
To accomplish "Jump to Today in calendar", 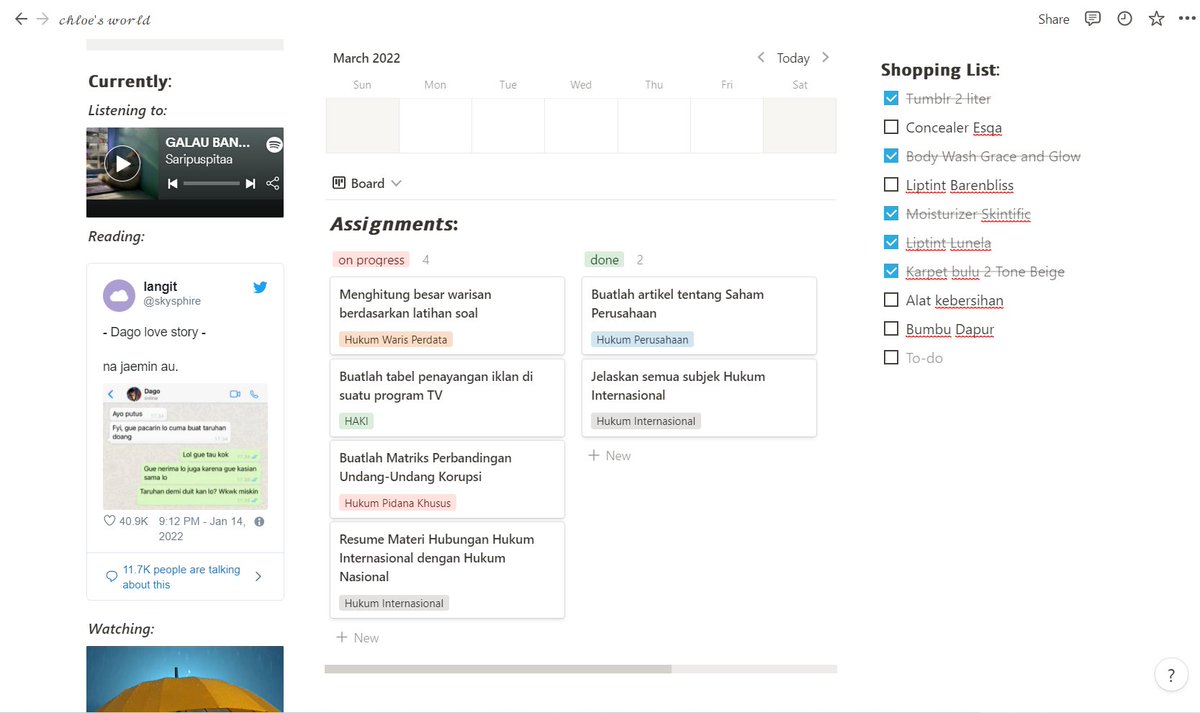I will 793,58.
